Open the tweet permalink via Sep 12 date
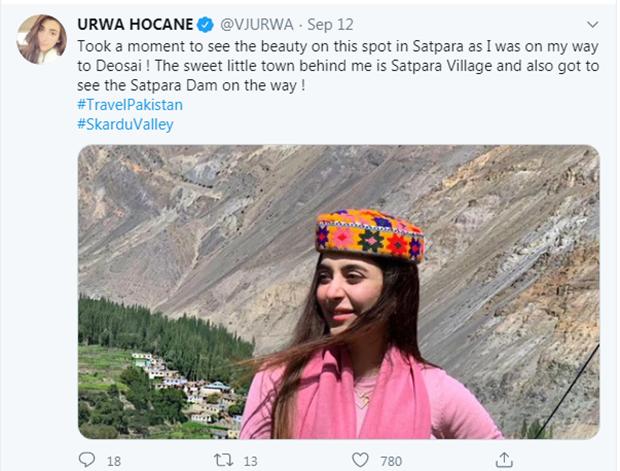 click(x=330, y=25)
